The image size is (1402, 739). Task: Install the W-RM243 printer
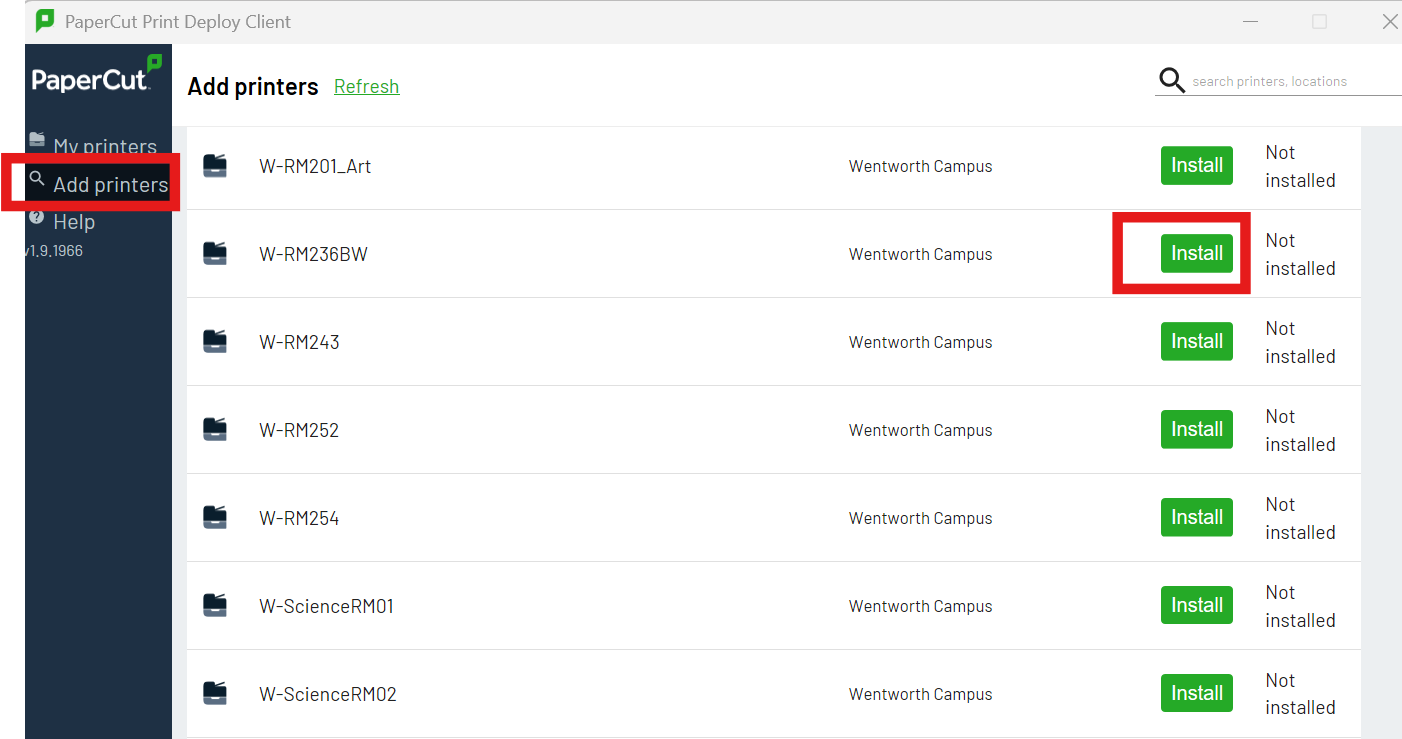coord(1197,342)
